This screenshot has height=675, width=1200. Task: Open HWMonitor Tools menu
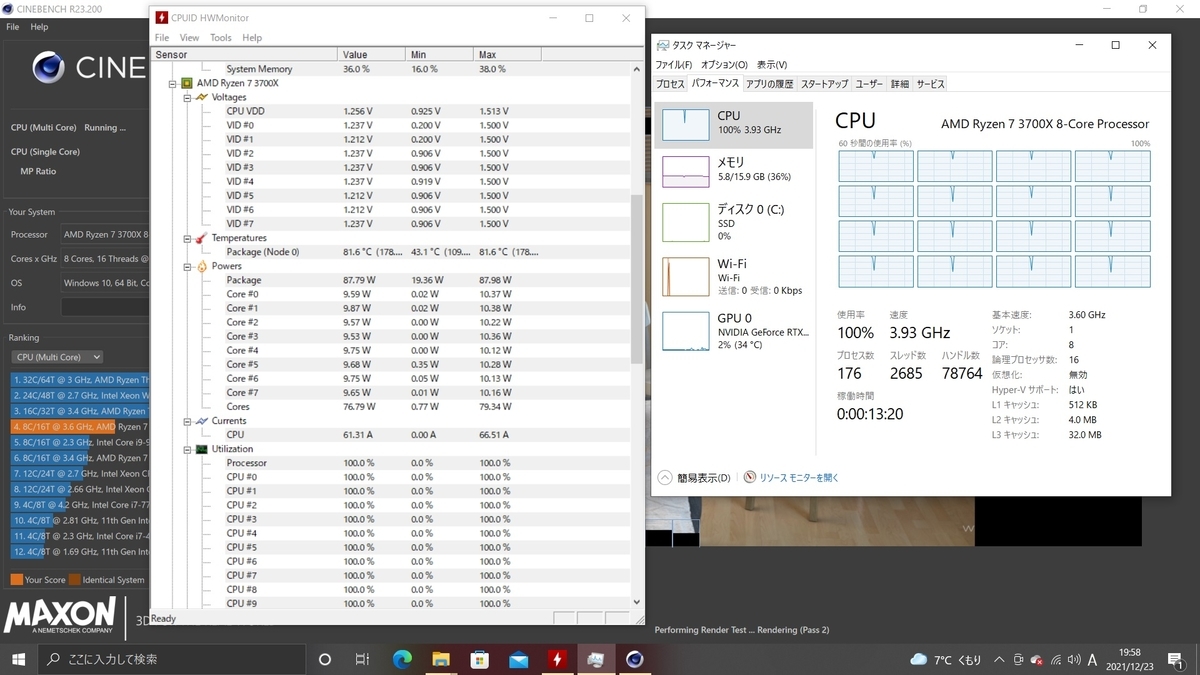click(221, 38)
